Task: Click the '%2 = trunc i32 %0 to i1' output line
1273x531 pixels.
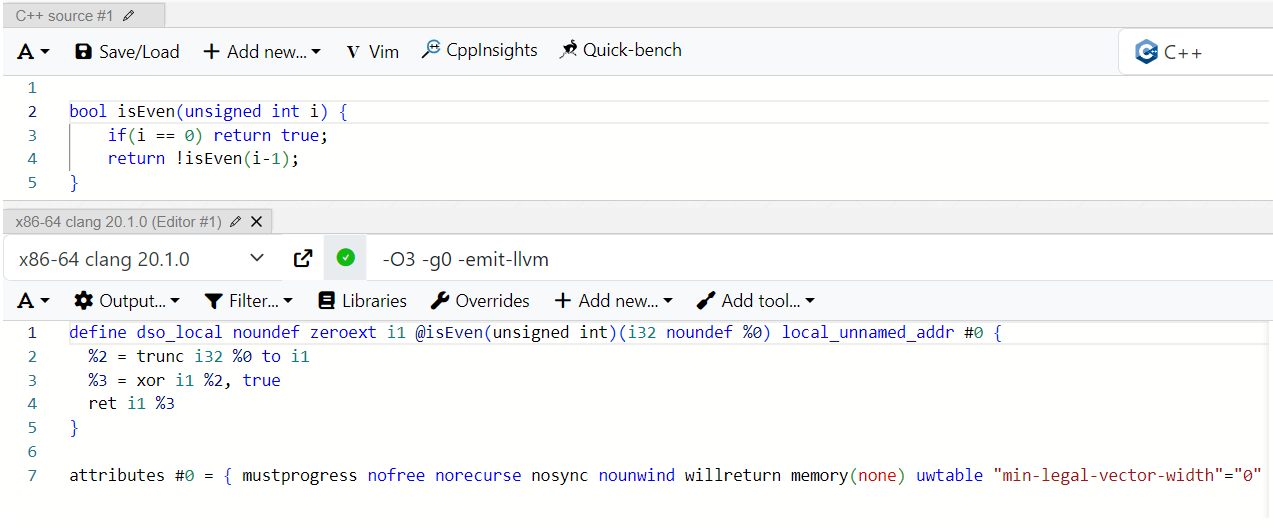Action: [198, 356]
